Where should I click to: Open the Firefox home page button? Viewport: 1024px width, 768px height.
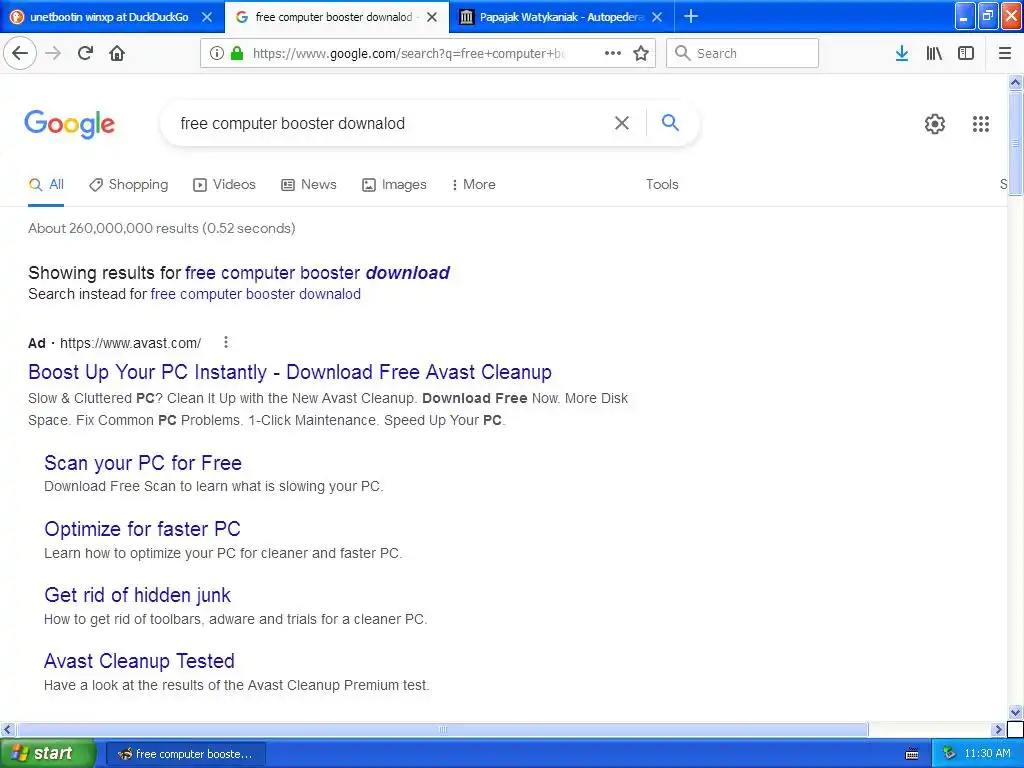click(x=117, y=53)
